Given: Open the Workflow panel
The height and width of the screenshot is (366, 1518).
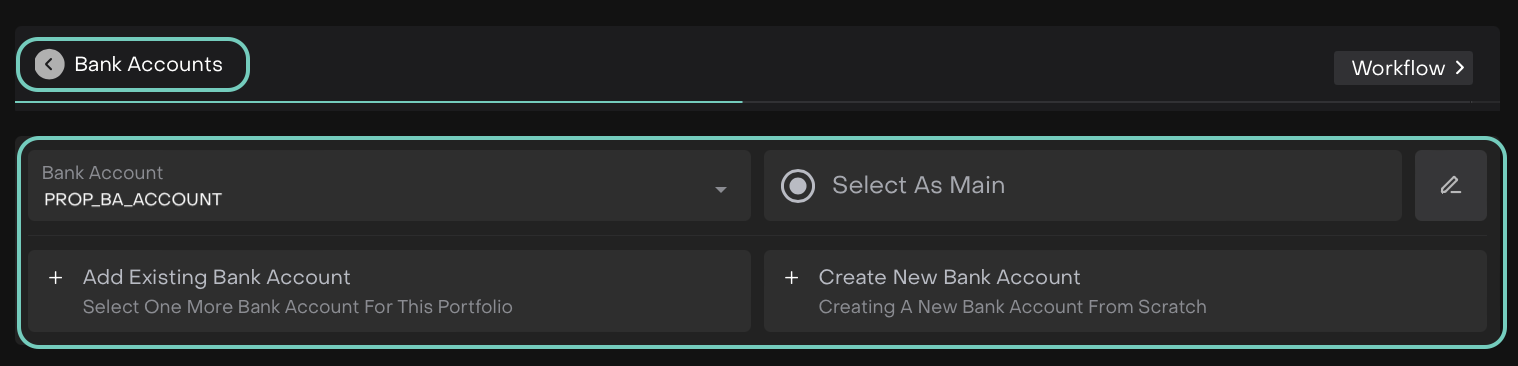Looking at the screenshot, I should click(1403, 68).
